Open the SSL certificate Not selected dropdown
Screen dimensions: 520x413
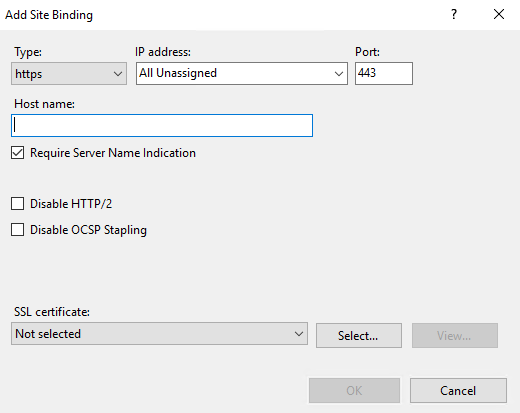[x=159, y=333]
